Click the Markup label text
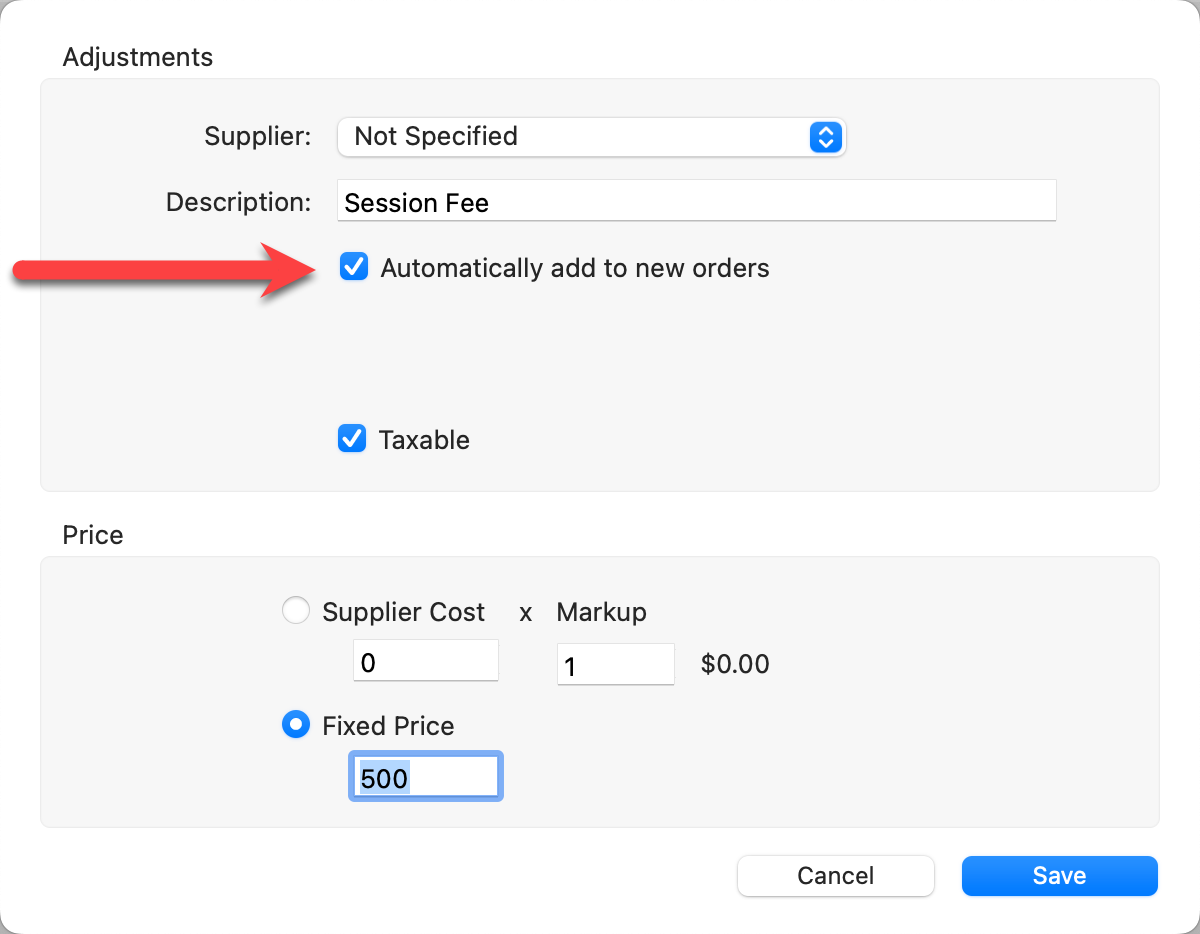The image size is (1200, 934). tap(601, 612)
